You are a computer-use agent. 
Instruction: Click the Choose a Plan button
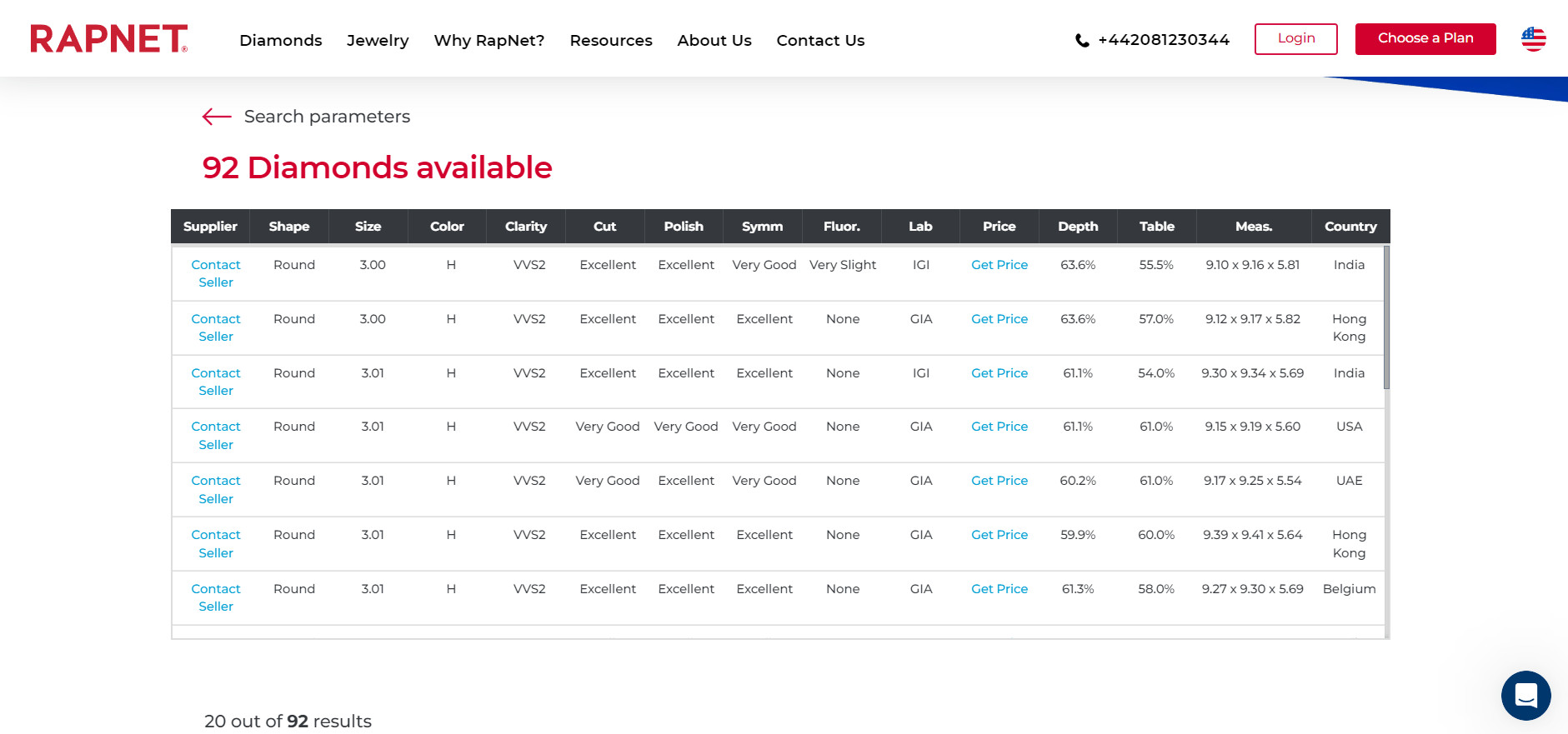[x=1425, y=39]
